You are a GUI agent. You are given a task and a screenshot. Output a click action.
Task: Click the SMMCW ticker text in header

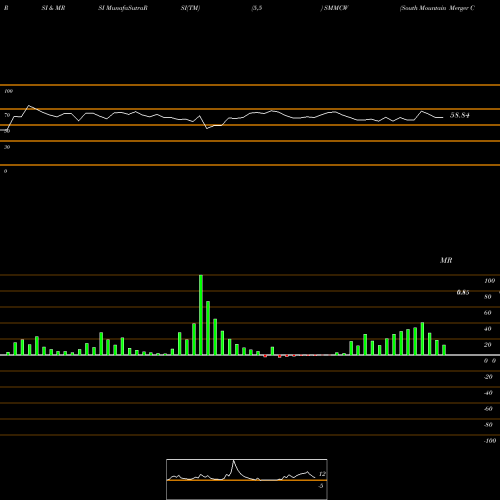pos(336,8)
